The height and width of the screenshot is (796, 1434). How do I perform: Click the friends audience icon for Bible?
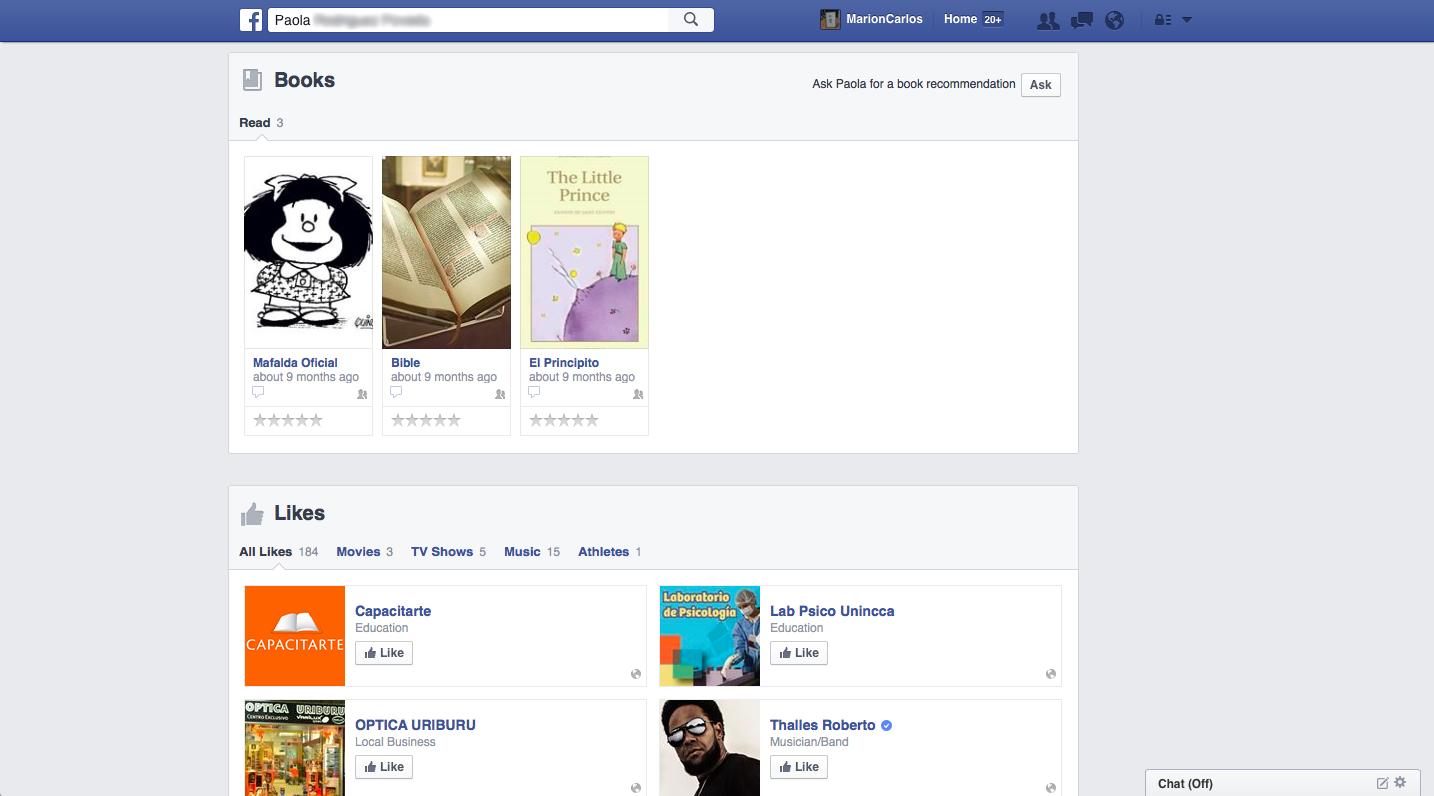pyautogui.click(x=500, y=395)
